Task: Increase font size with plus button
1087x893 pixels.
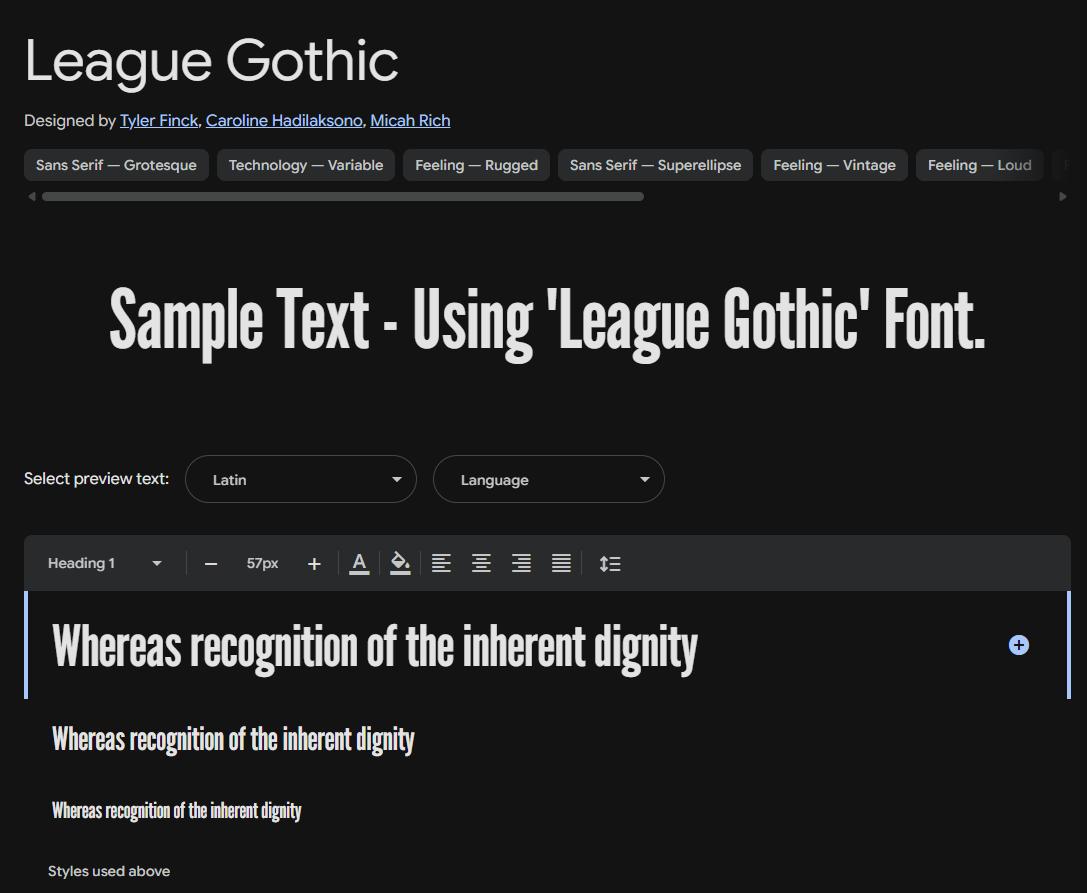Action: pyautogui.click(x=314, y=564)
